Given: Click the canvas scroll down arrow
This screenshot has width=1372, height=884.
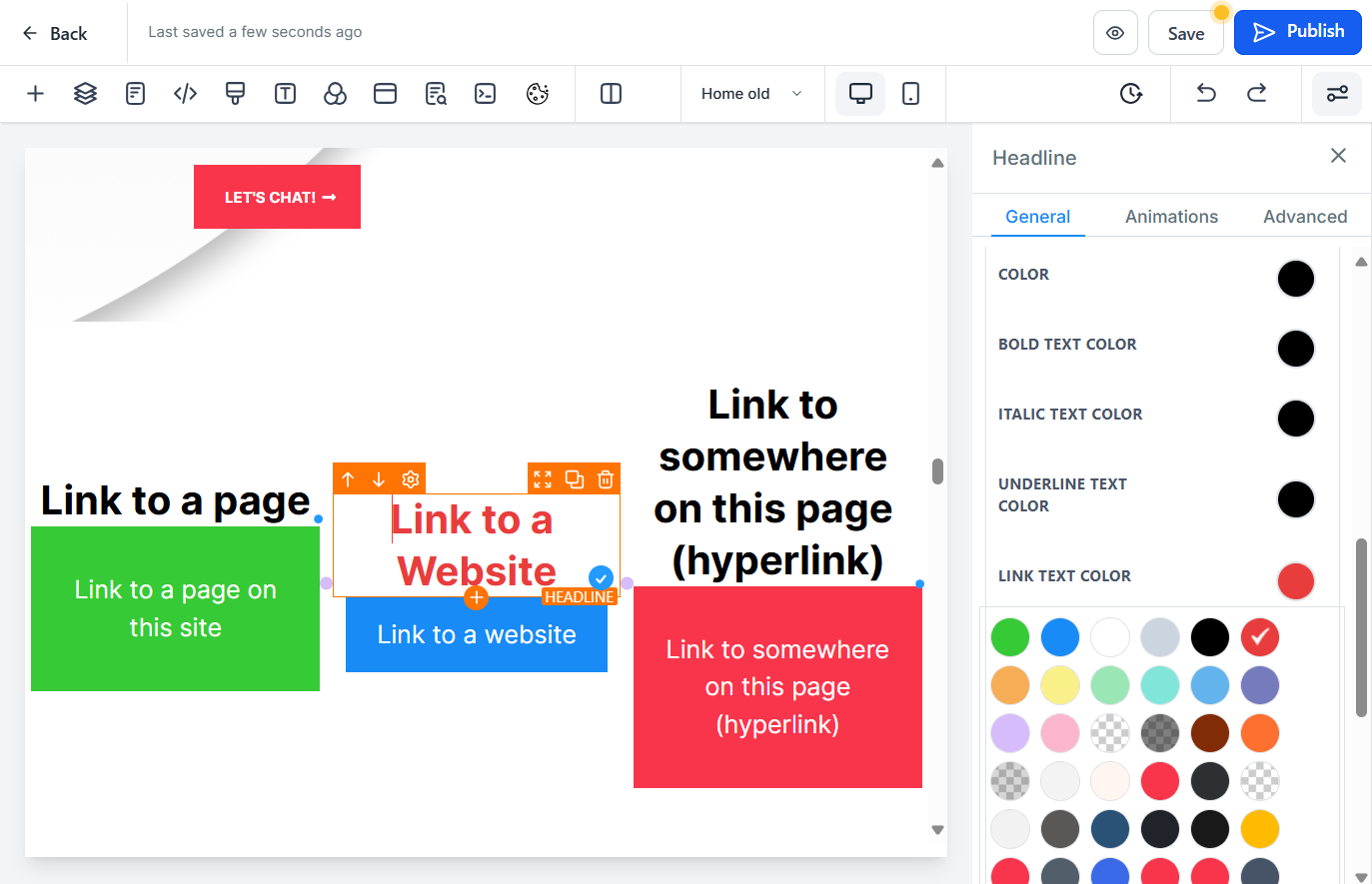Looking at the screenshot, I should (x=937, y=830).
